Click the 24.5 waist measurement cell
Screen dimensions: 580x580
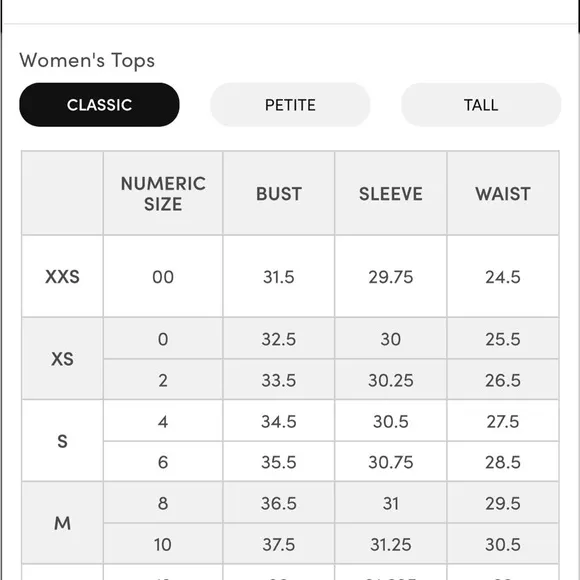[503, 276]
